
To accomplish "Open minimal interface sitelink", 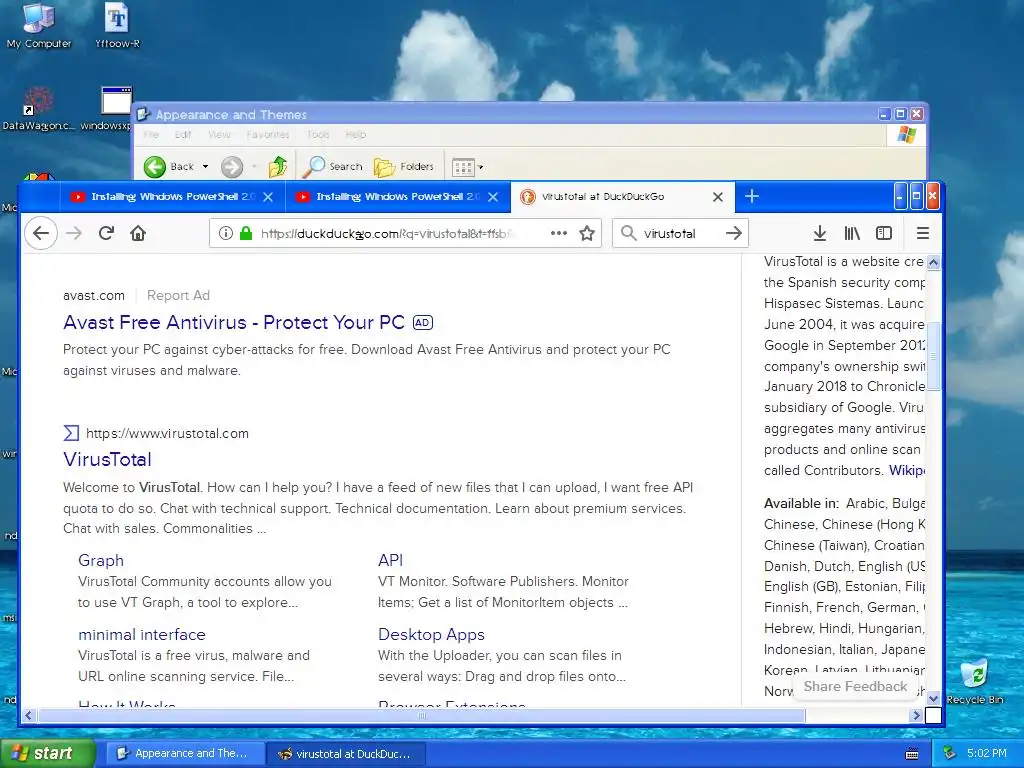I will 142,634.
